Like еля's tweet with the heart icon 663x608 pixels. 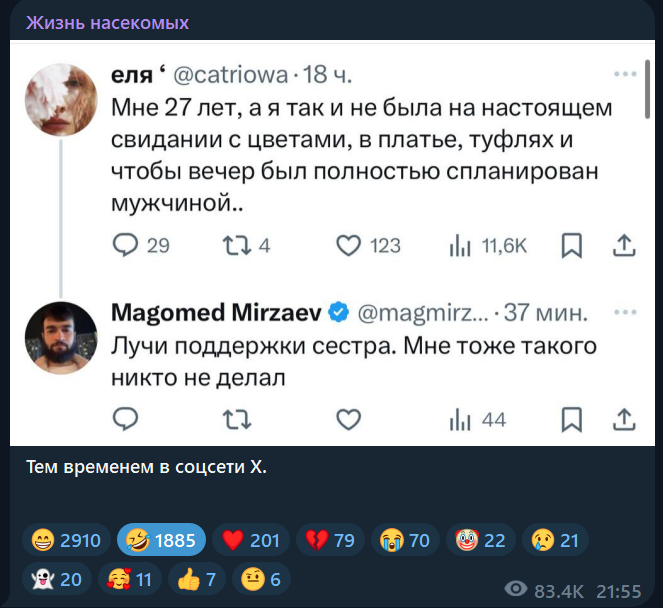pos(348,245)
